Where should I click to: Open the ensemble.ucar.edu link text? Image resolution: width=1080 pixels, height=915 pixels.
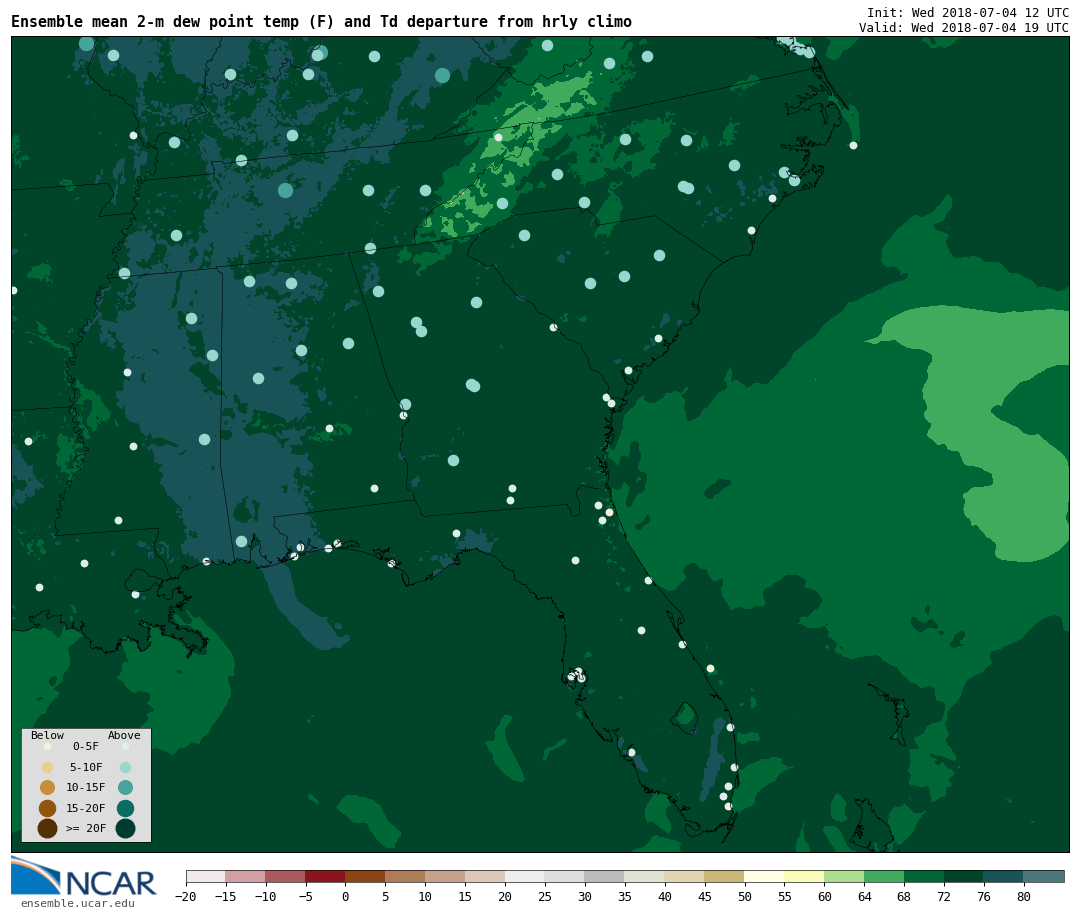78,903
